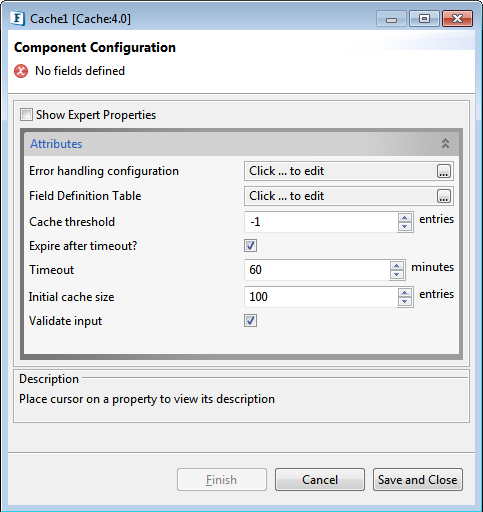
Task: Open Field Definition Table ellipsis editor
Action: coord(444,196)
